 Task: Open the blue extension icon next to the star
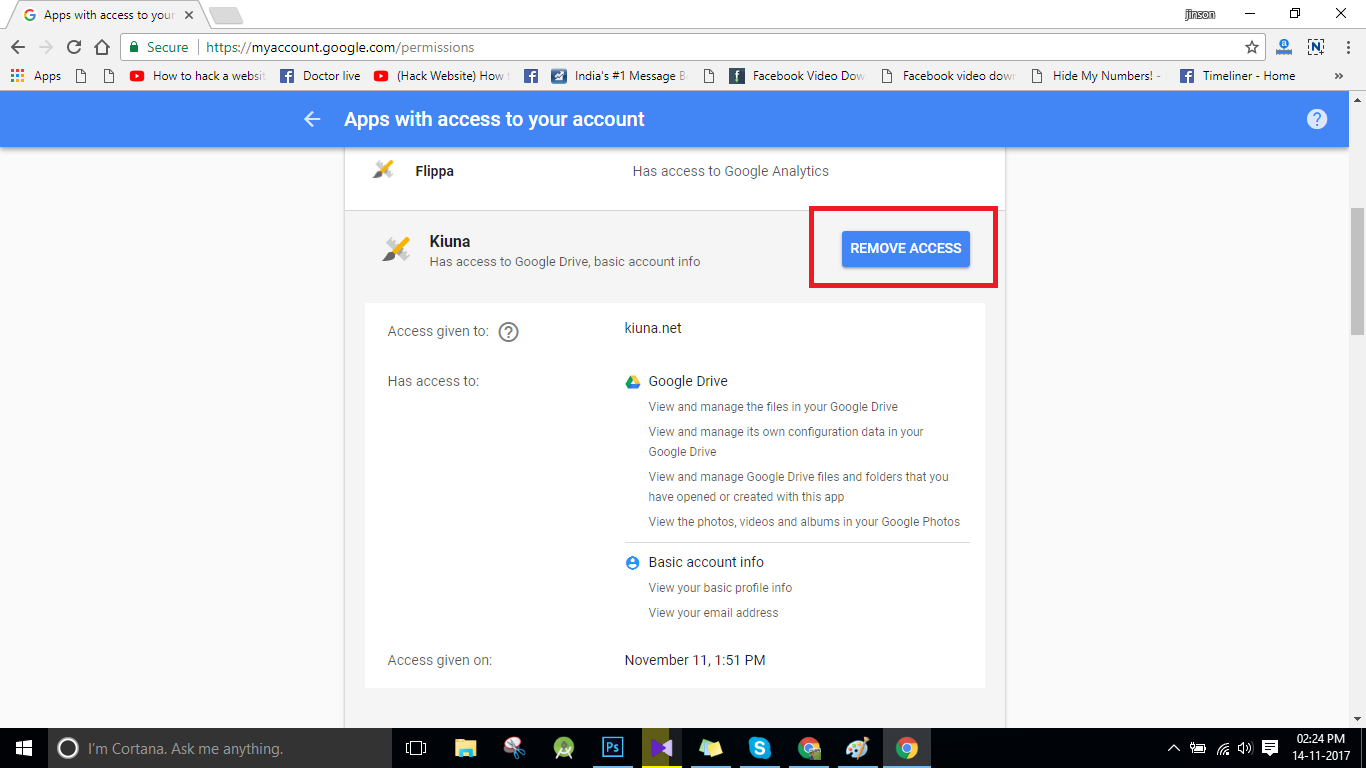1284,47
